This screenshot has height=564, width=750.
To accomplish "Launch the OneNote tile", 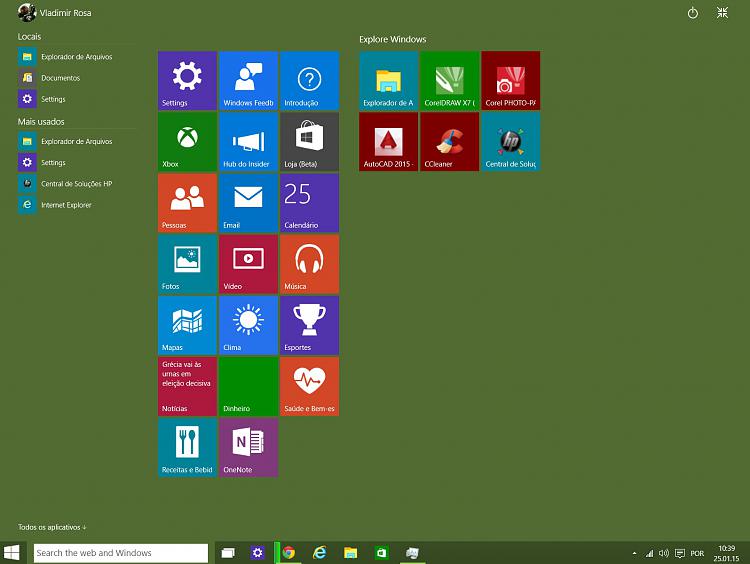I will coord(248,448).
